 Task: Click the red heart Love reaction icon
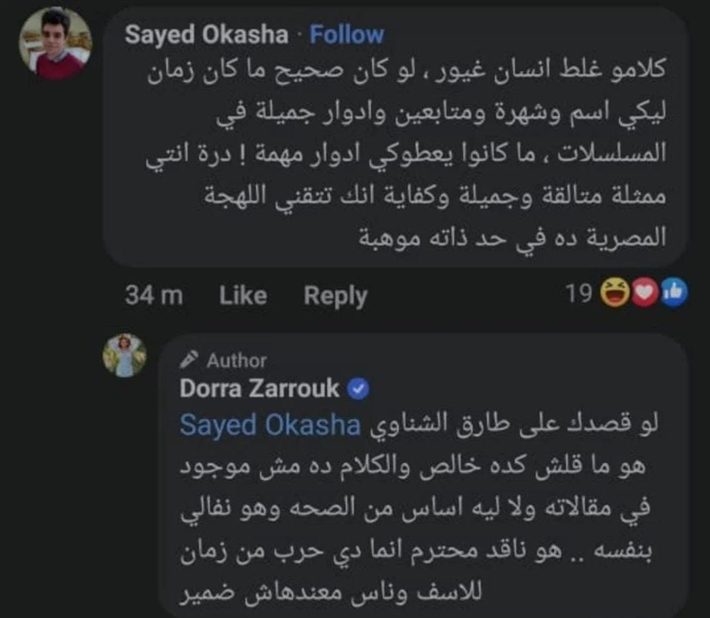coord(645,292)
